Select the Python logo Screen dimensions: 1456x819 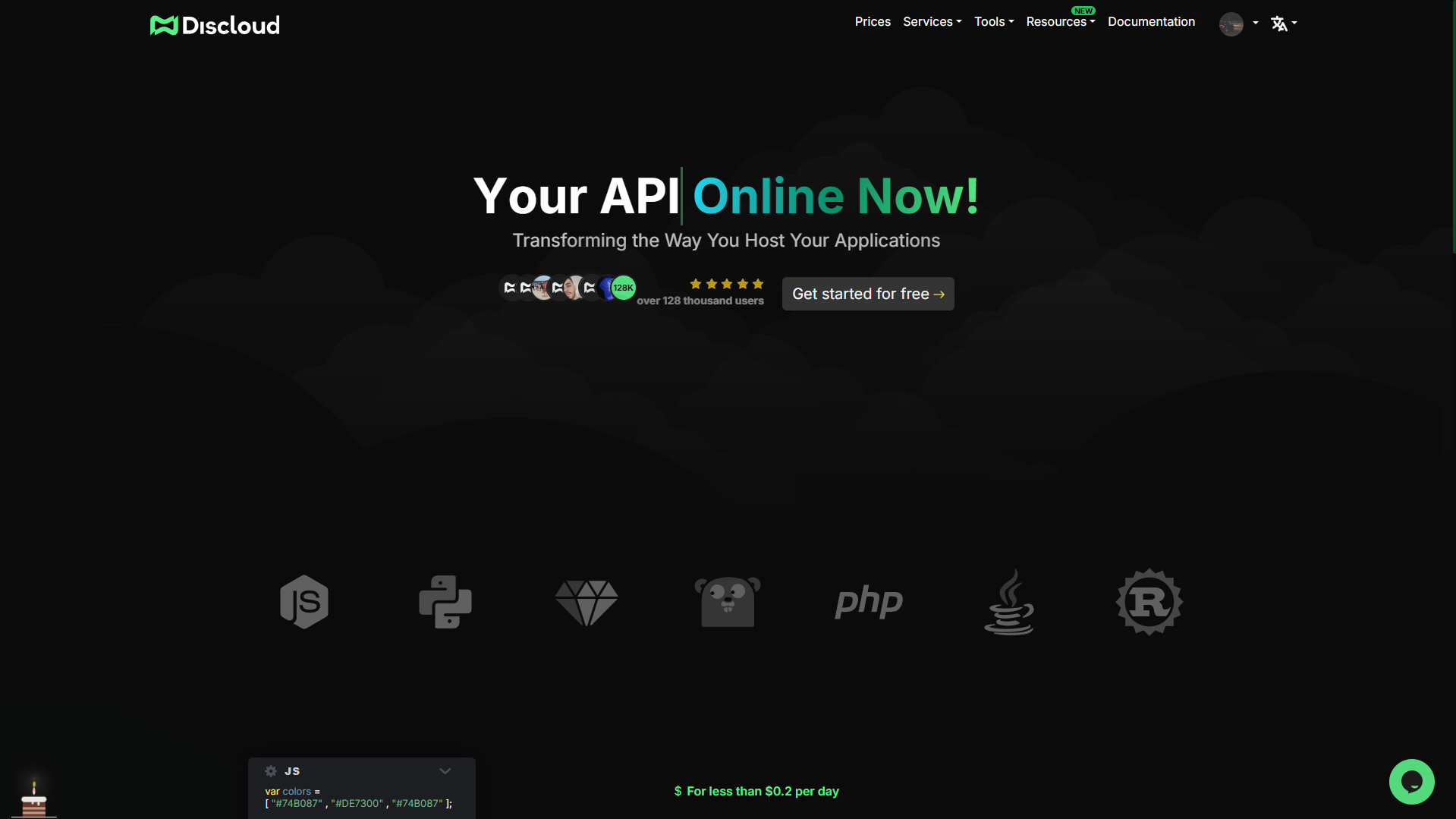(445, 602)
